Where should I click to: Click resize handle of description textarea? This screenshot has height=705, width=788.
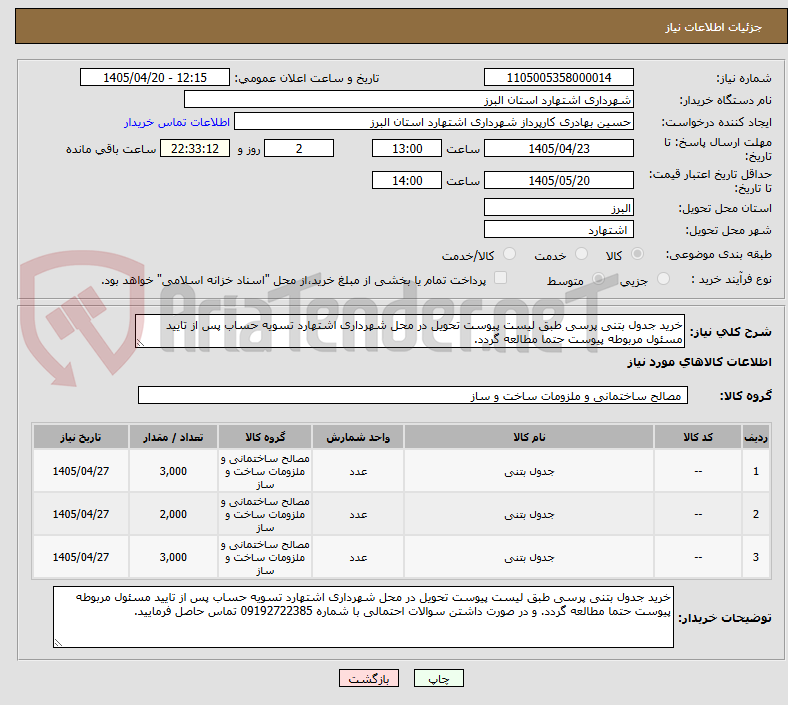(x=140, y=343)
